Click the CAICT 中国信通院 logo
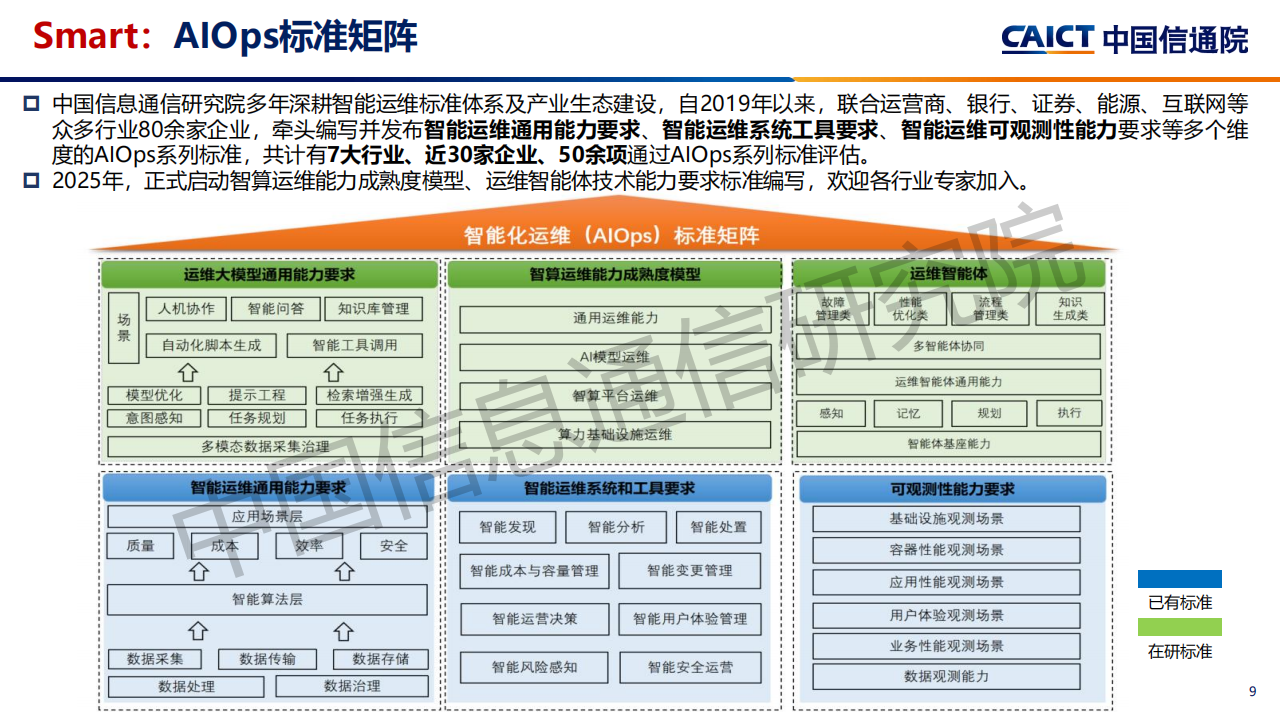 tap(1125, 38)
